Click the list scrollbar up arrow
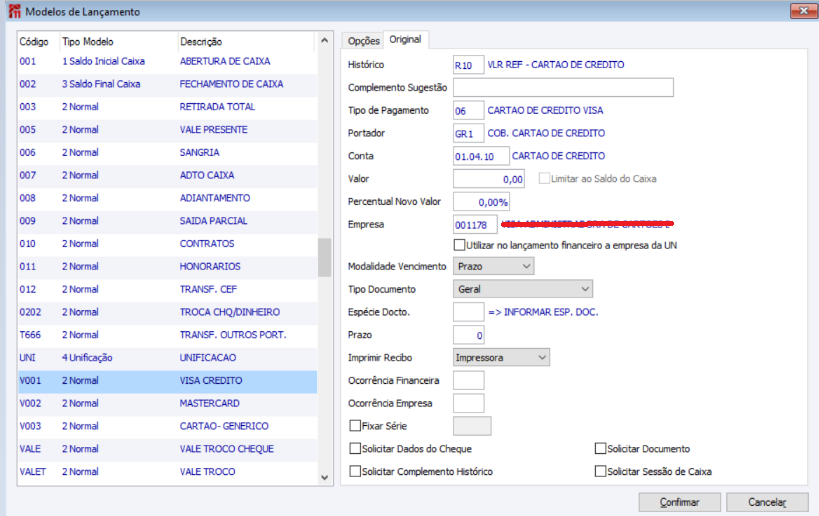This screenshot has width=819, height=516. click(x=324, y=40)
